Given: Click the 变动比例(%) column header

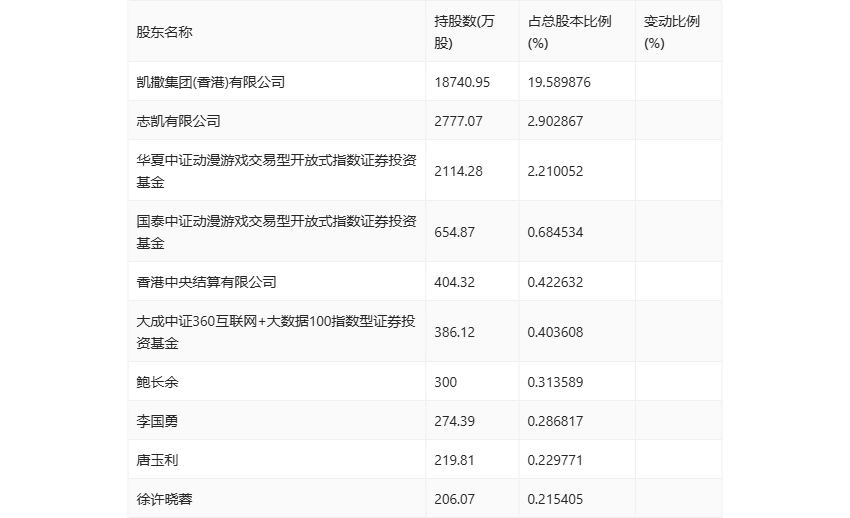Looking at the screenshot, I should coord(672,32).
